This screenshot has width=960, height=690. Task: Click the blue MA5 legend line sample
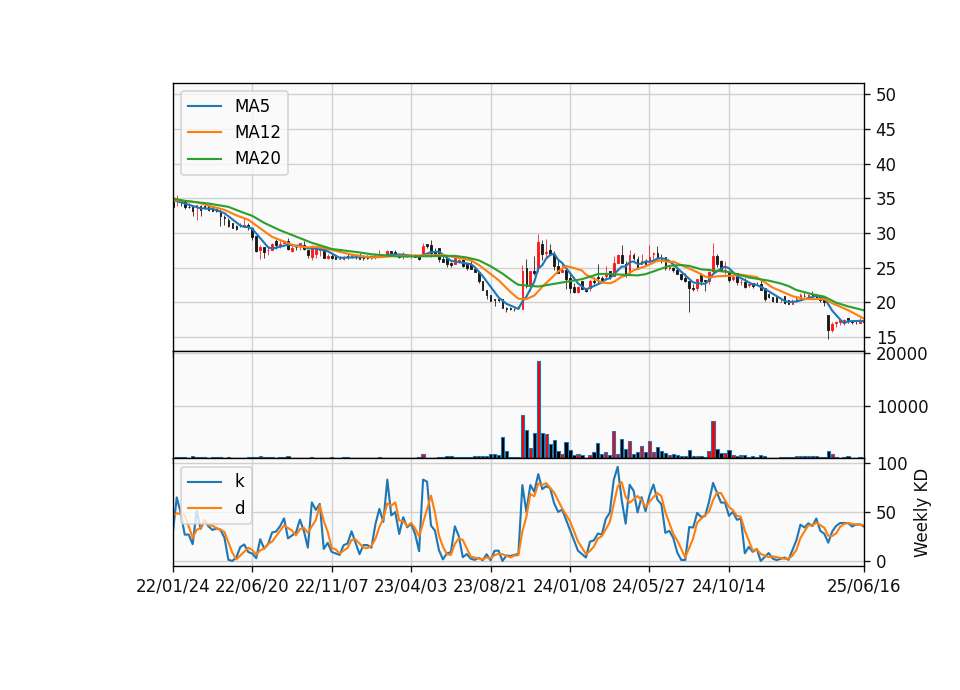click(204, 106)
